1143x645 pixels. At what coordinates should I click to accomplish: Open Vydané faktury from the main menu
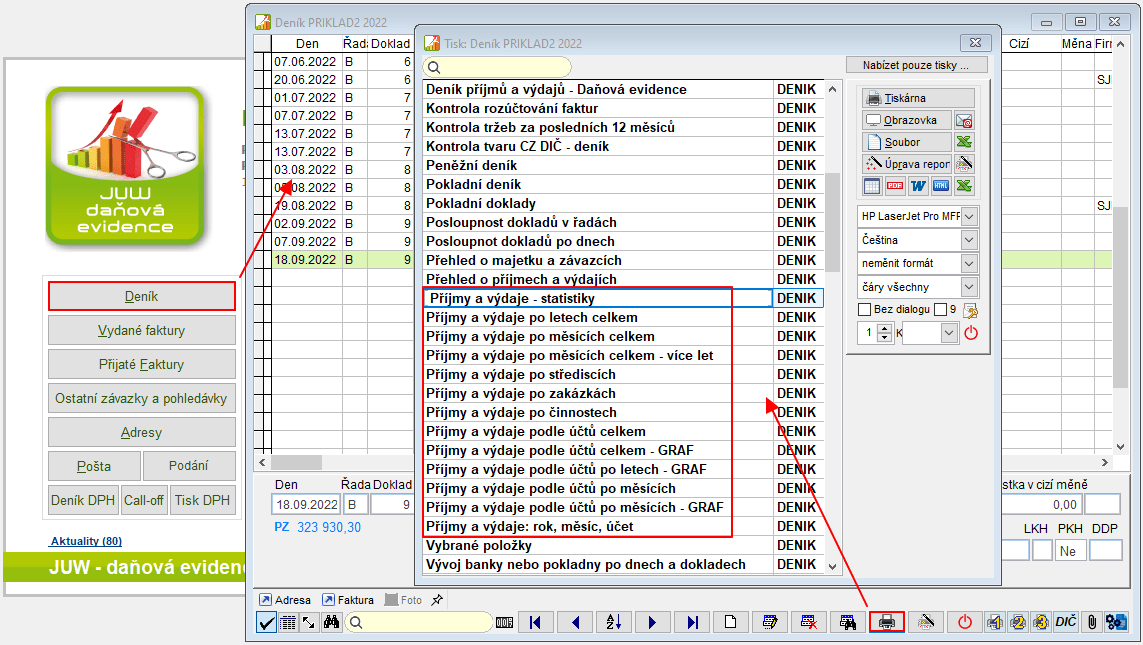[x=141, y=330]
